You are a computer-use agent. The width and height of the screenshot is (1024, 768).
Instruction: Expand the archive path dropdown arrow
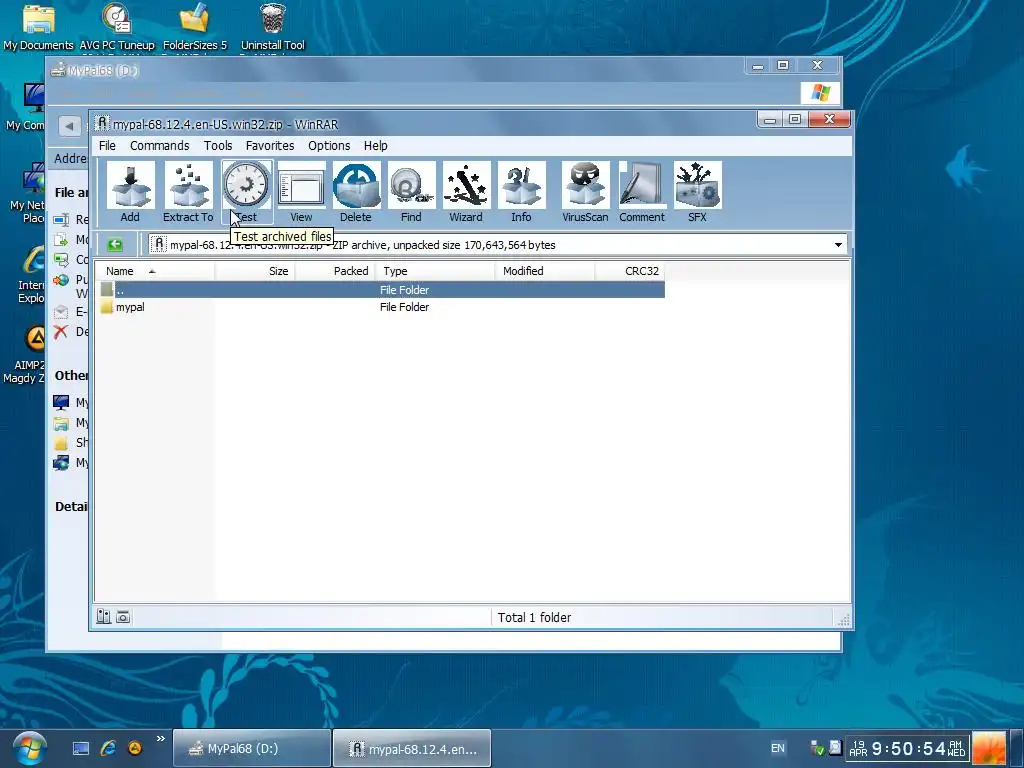pos(838,245)
